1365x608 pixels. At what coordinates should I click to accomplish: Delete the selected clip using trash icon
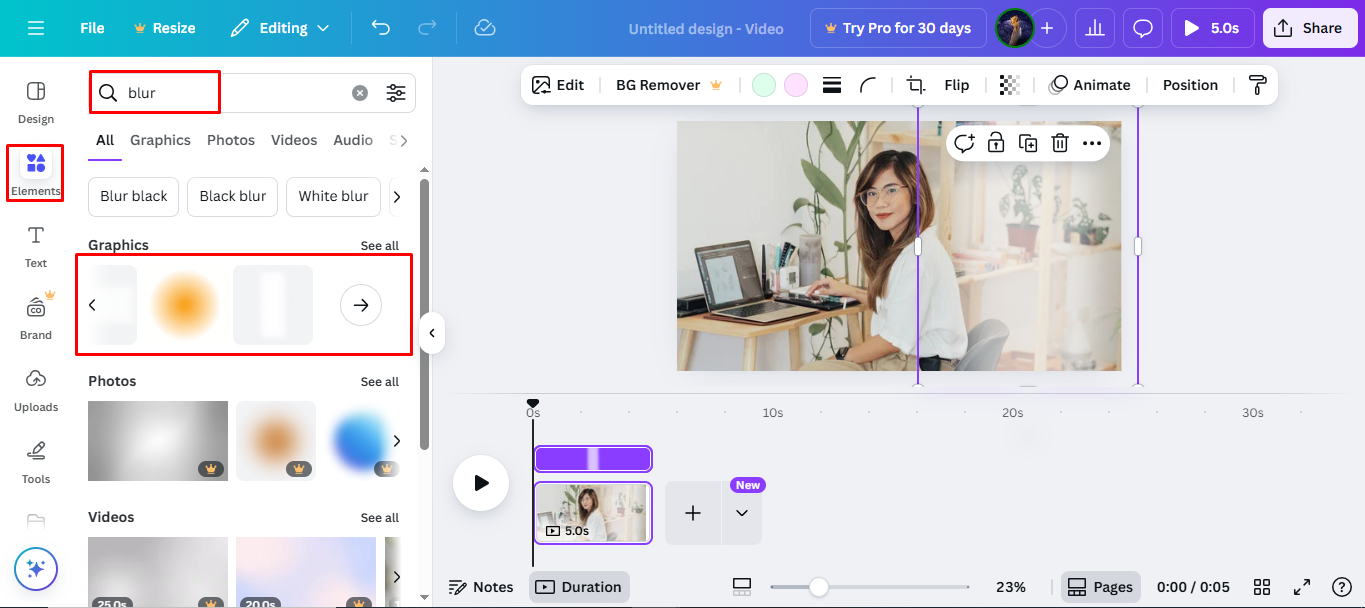1060,143
